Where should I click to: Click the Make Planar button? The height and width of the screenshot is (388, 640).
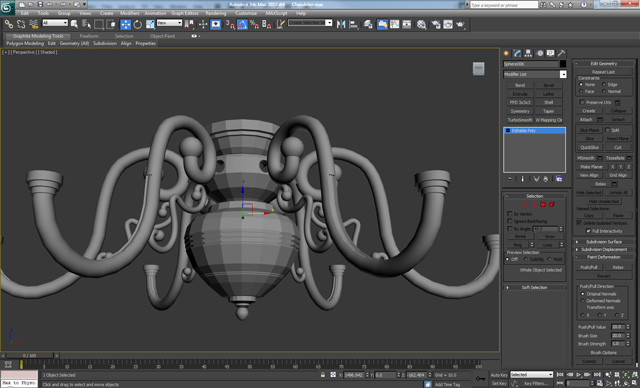(x=591, y=167)
